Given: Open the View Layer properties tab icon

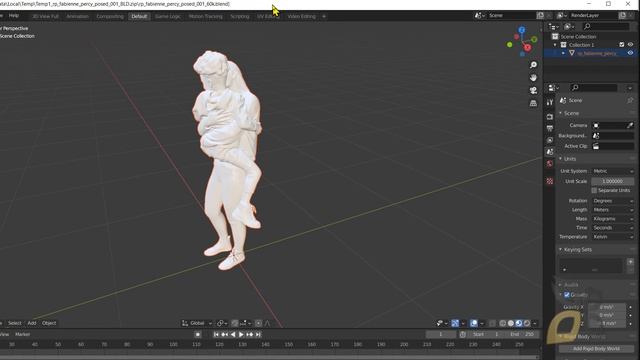Looking at the screenshot, I should (x=550, y=140).
